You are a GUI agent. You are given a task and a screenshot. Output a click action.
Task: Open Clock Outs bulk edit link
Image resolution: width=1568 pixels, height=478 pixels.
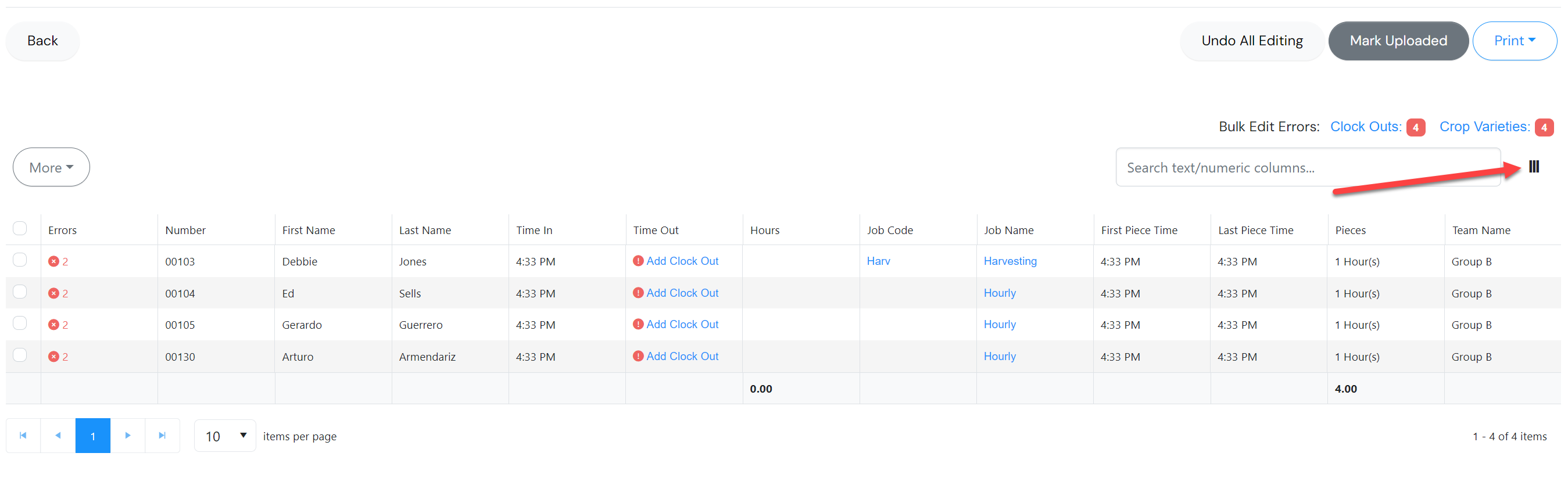point(1365,127)
